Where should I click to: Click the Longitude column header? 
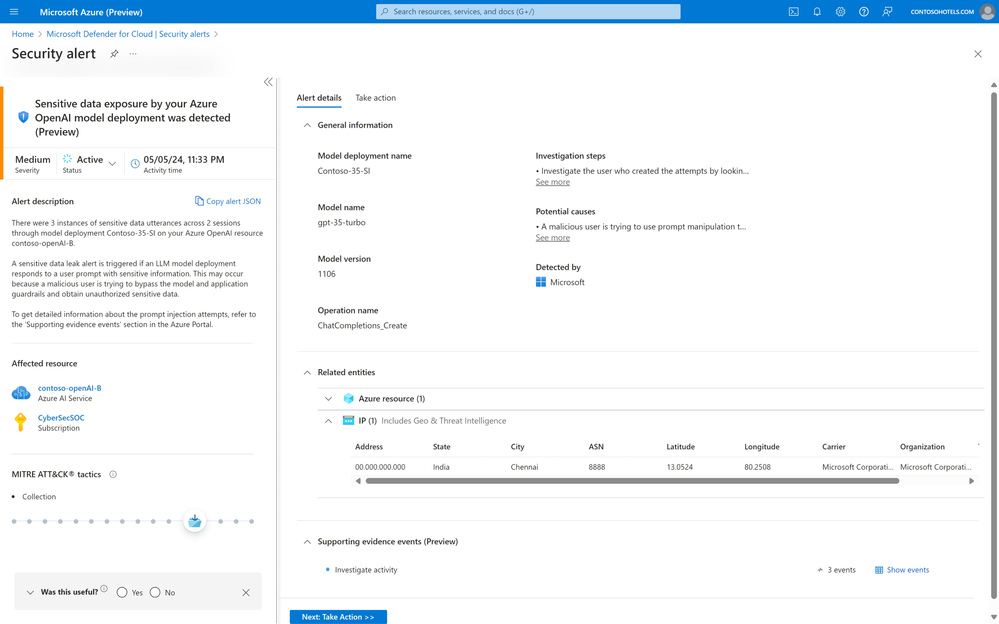pyautogui.click(x=762, y=447)
